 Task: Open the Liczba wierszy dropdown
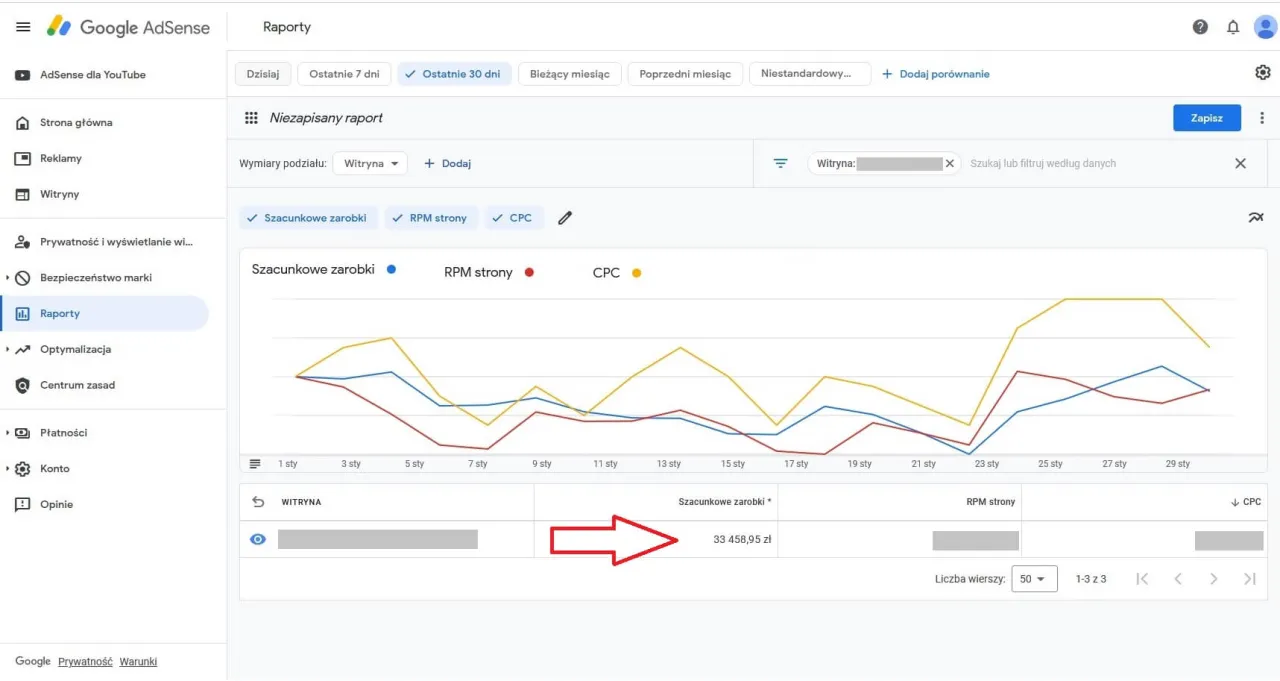point(1034,578)
